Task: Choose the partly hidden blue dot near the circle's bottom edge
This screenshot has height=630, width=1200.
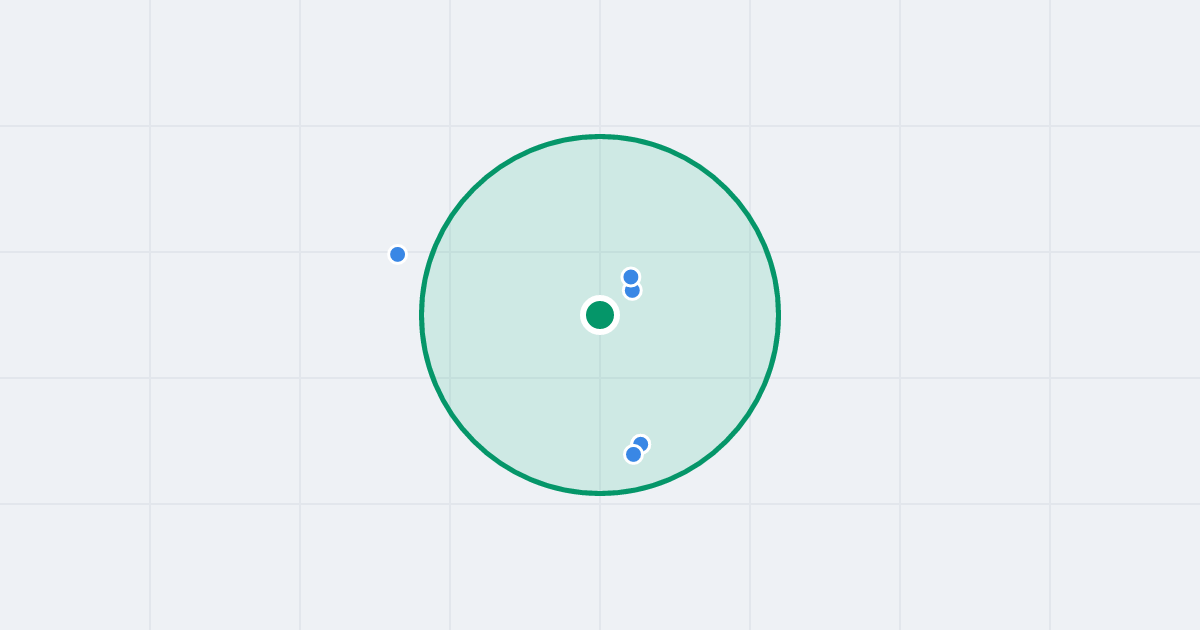Action: pos(641,444)
